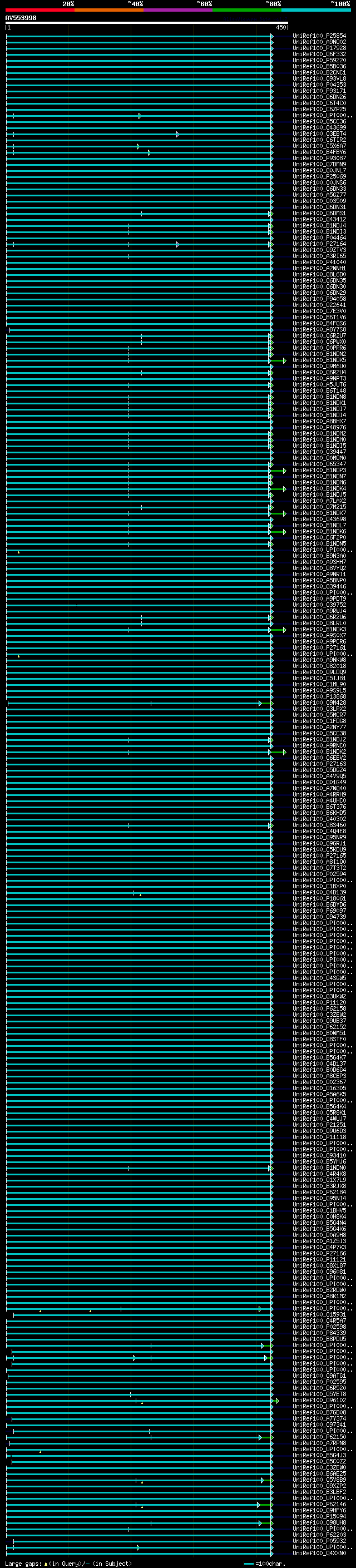Click the UniRef100_C6TIR2 entry

tap(319, 140)
